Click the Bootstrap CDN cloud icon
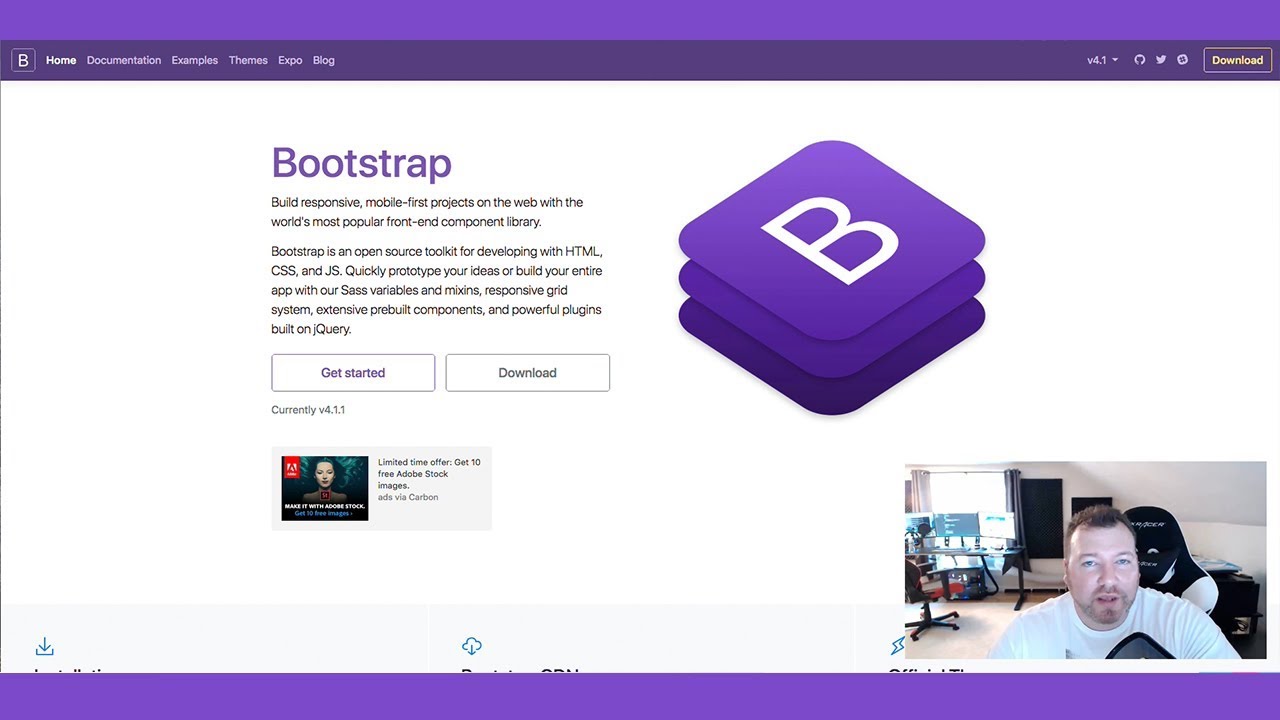The width and height of the screenshot is (1280, 720). click(472, 646)
